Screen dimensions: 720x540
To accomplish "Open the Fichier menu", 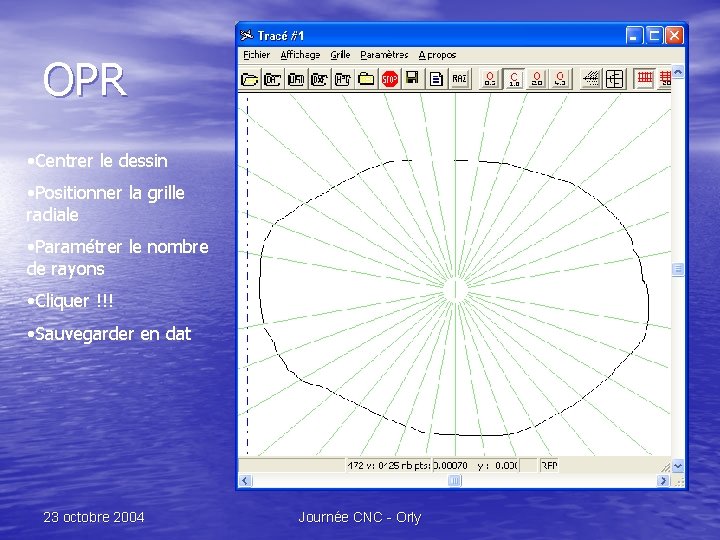I will coord(256,55).
